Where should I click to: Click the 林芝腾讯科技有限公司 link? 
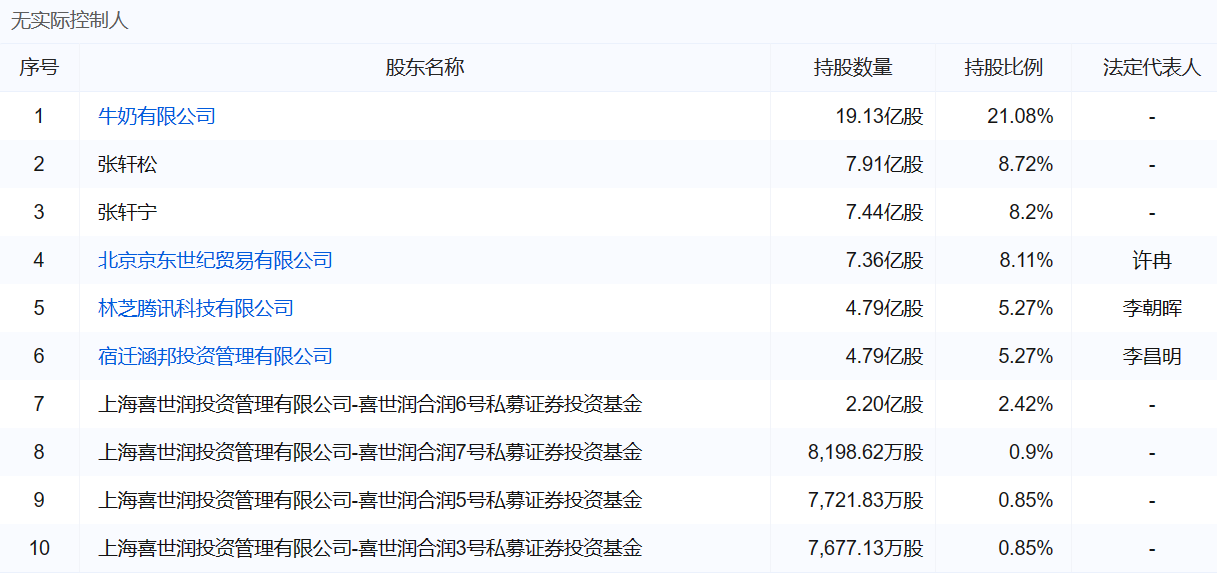pos(196,308)
